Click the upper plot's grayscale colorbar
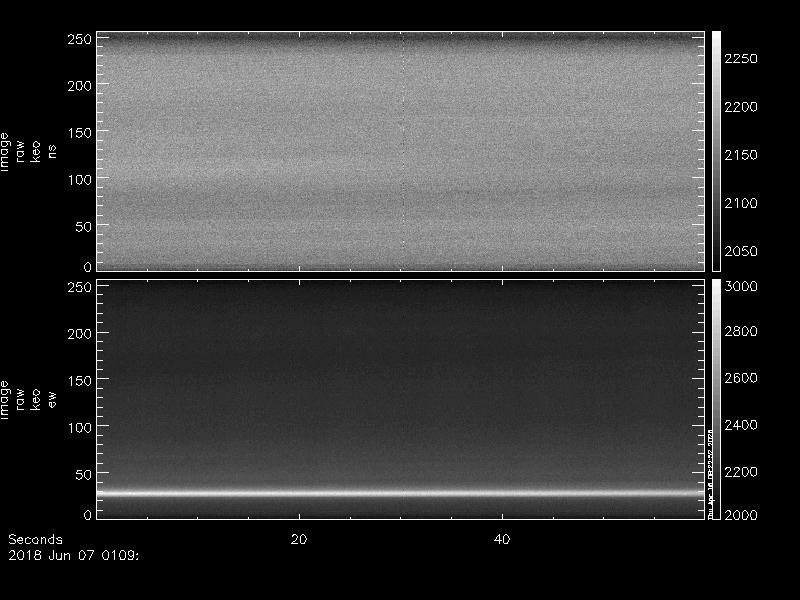Screen dimensions: 800x600 716,150
